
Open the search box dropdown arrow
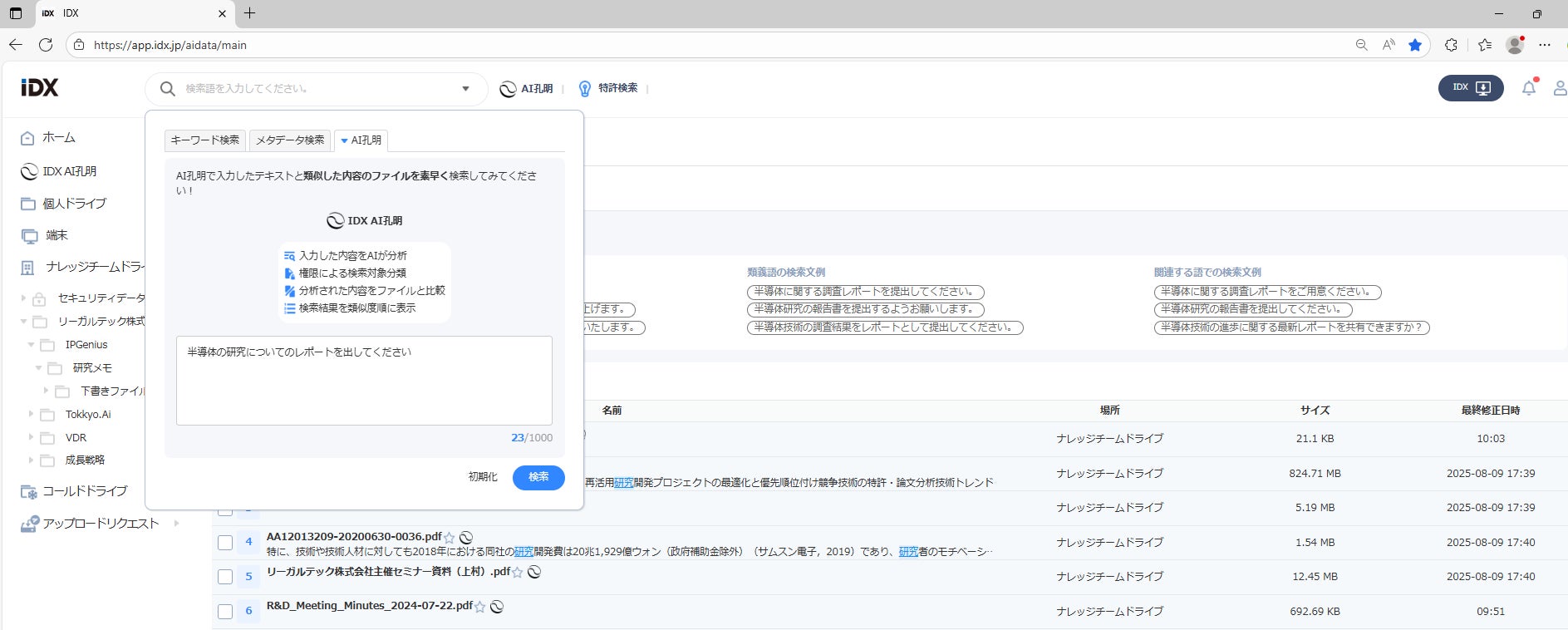(x=465, y=89)
